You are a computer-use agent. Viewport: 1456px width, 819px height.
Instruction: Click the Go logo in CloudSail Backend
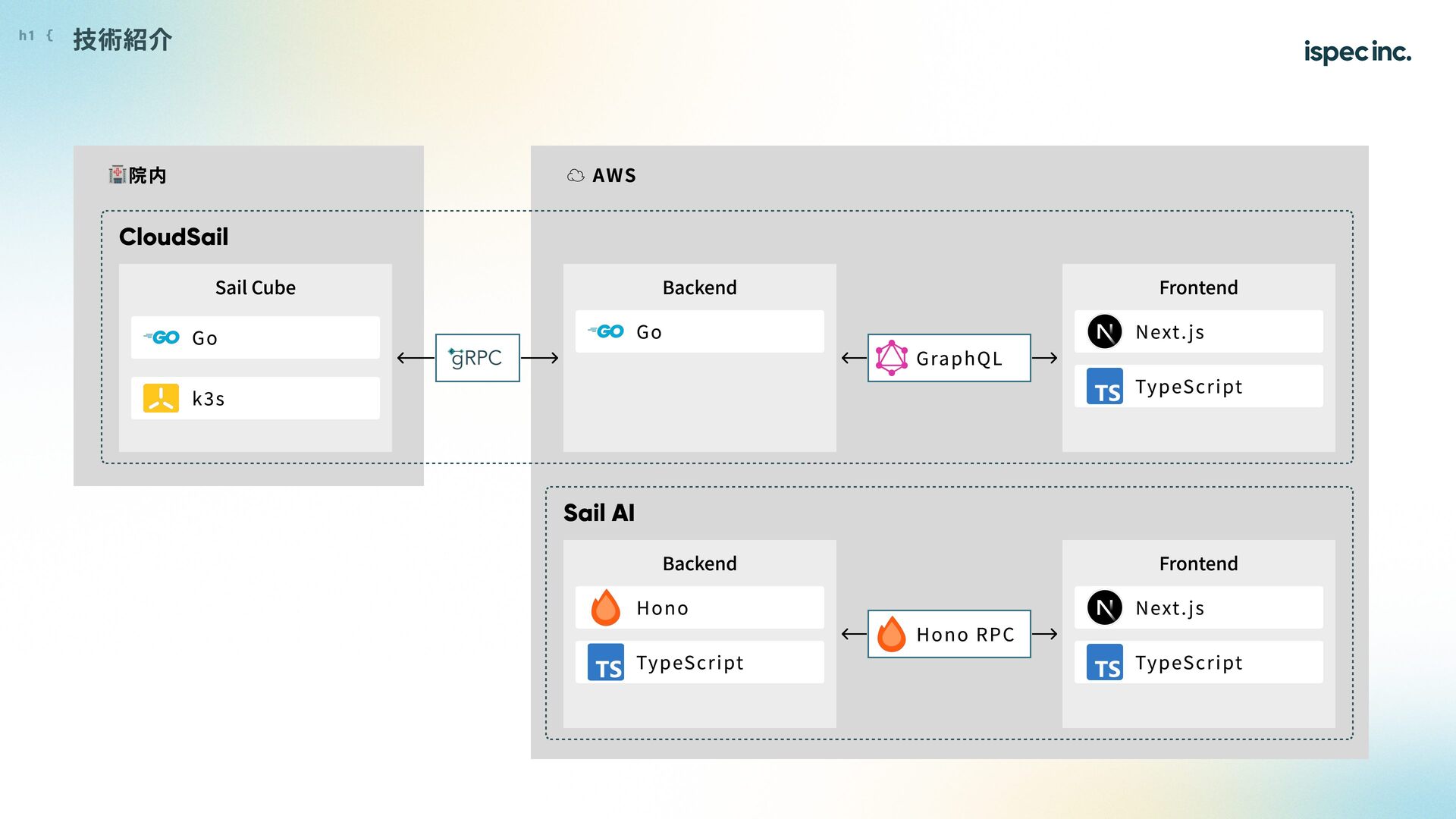[x=606, y=331]
